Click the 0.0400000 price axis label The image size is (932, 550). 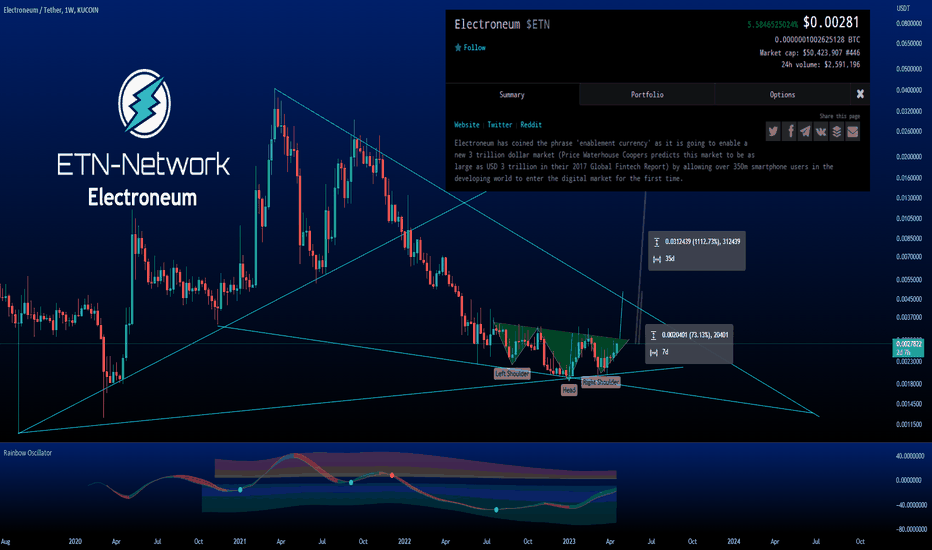point(909,90)
